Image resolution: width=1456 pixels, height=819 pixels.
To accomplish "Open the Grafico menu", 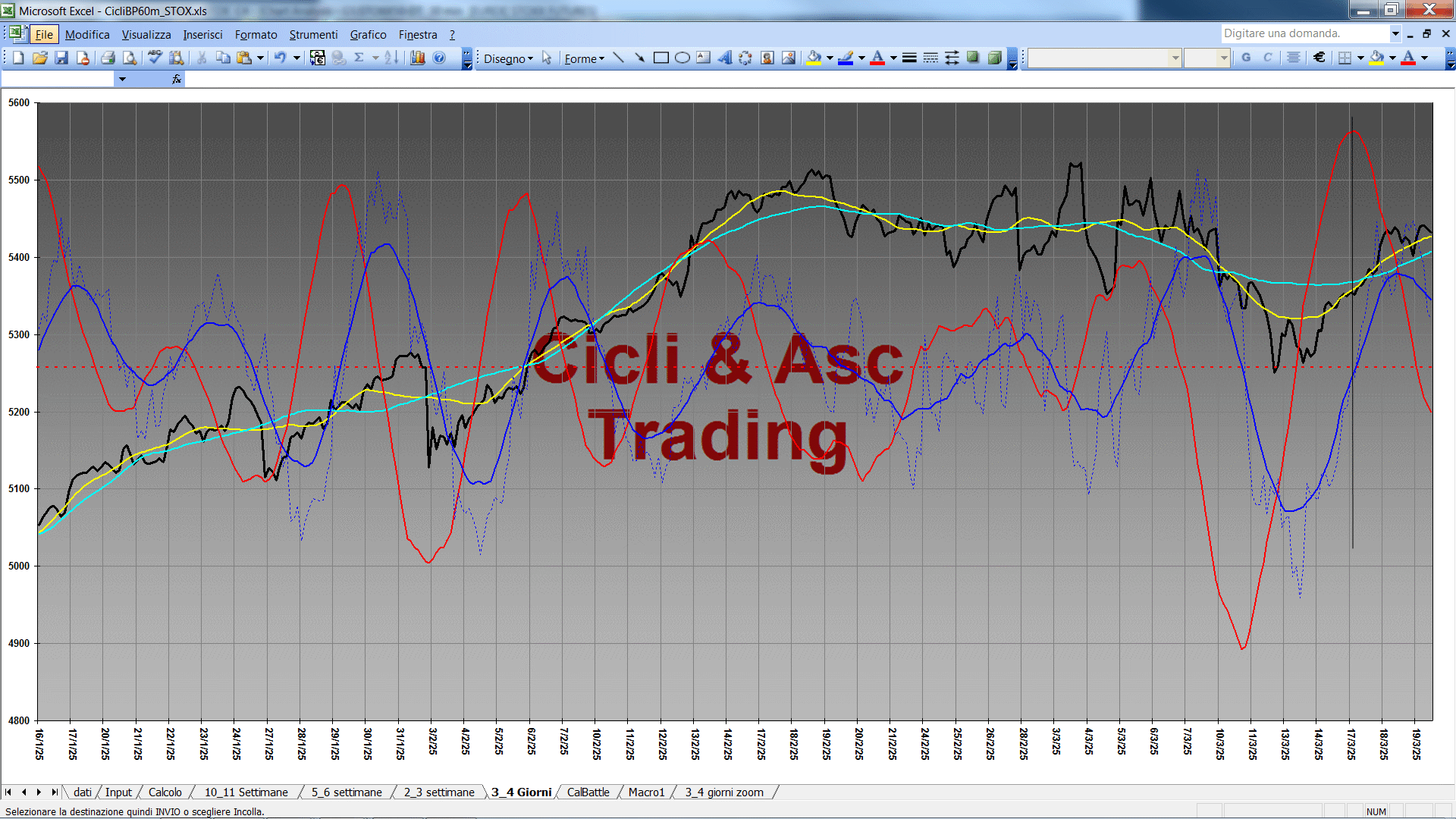I will [368, 34].
